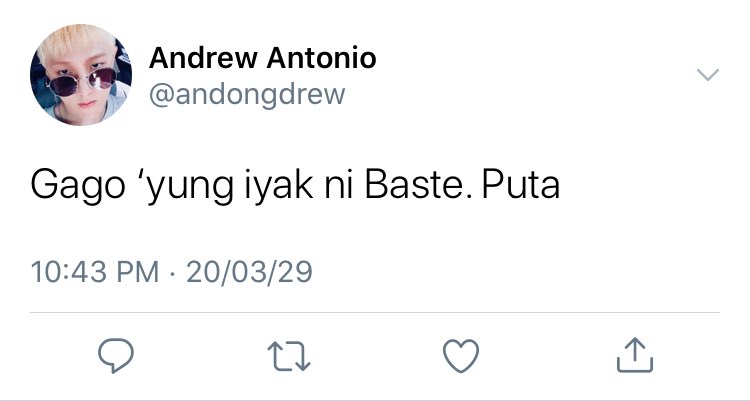Favorite this tweet using the heart
Screen dimensions: 750x401
pyautogui.click(x=461, y=356)
